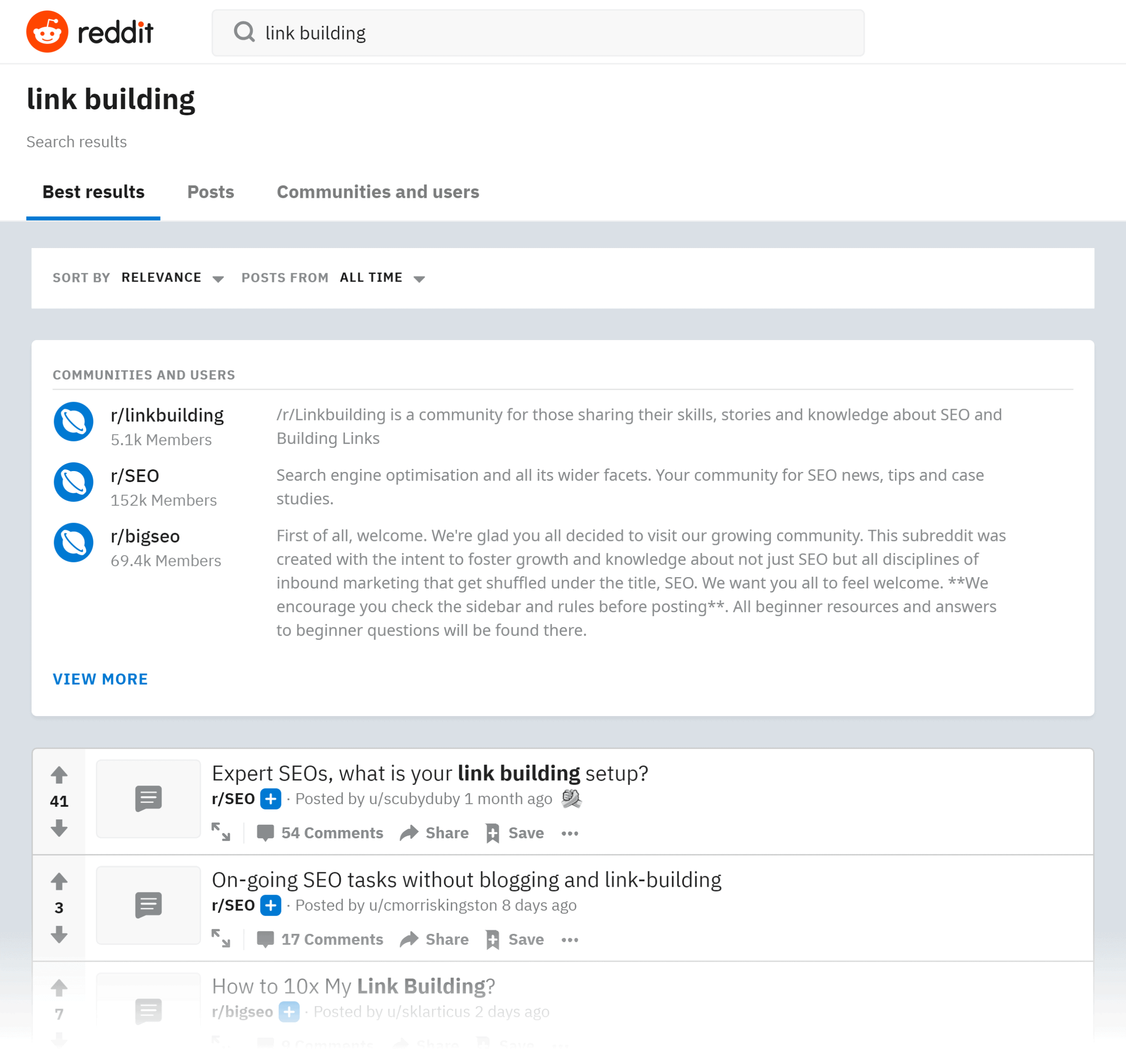The height and width of the screenshot is (1064, 1126).
Task: Click the three-dot menu on On-going SEO tasks post
Action: coord(571,939)
